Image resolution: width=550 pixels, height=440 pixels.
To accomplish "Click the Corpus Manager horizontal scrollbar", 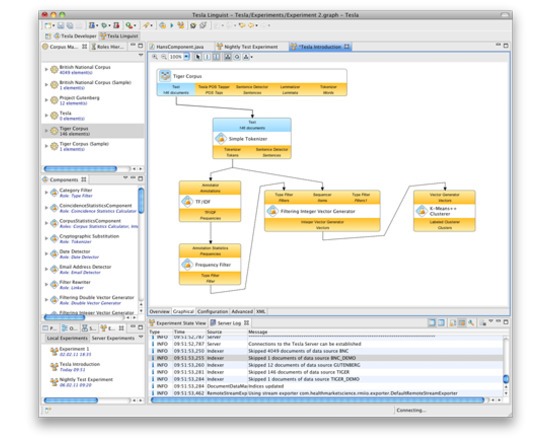I will 80,169.
